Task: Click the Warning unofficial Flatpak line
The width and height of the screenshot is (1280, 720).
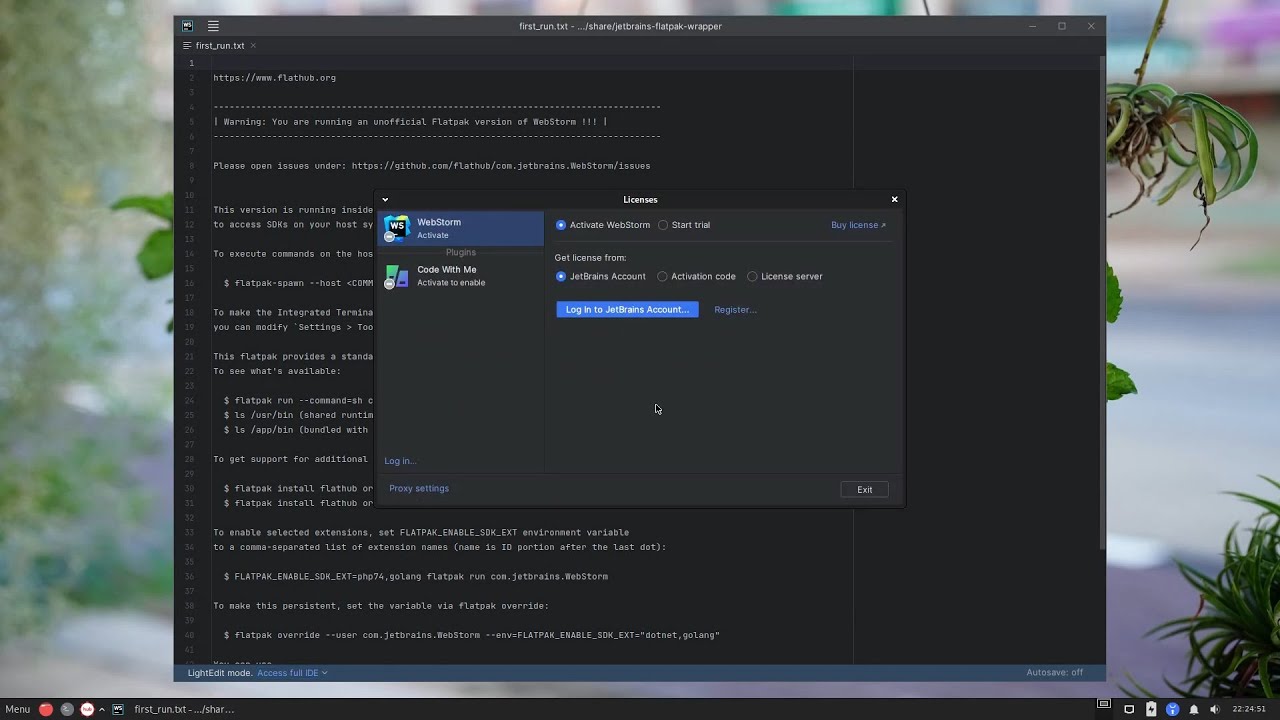Action: click(x=410, y=122)
